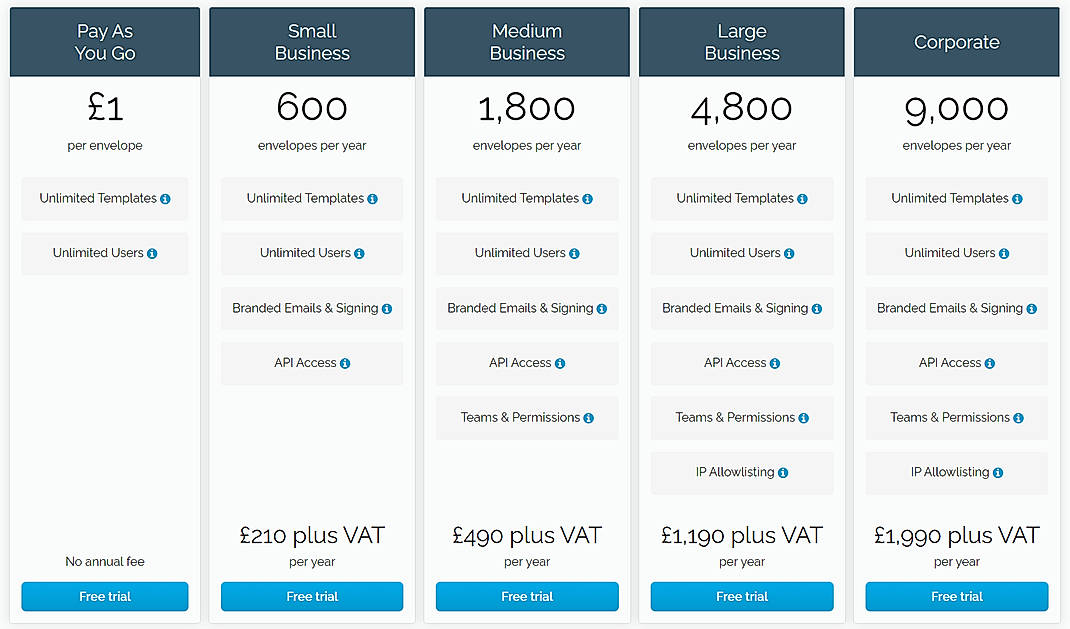Start the Medium Business free trial
The height and width of the screenshot is (629, 1070).
click(x=526, y=596)
